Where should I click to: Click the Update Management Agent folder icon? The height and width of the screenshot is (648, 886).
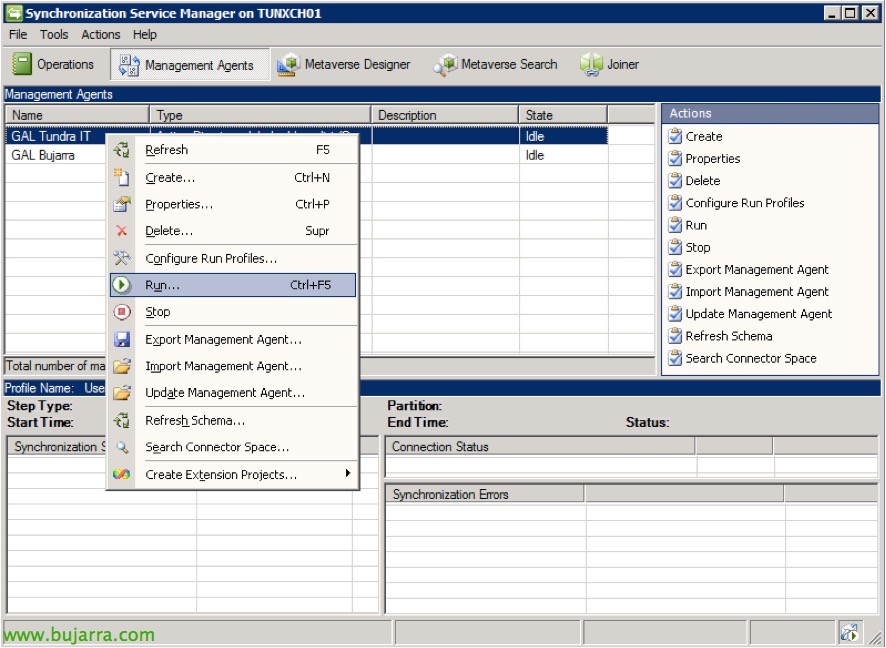pyautogui.click(x=121, y=393)
